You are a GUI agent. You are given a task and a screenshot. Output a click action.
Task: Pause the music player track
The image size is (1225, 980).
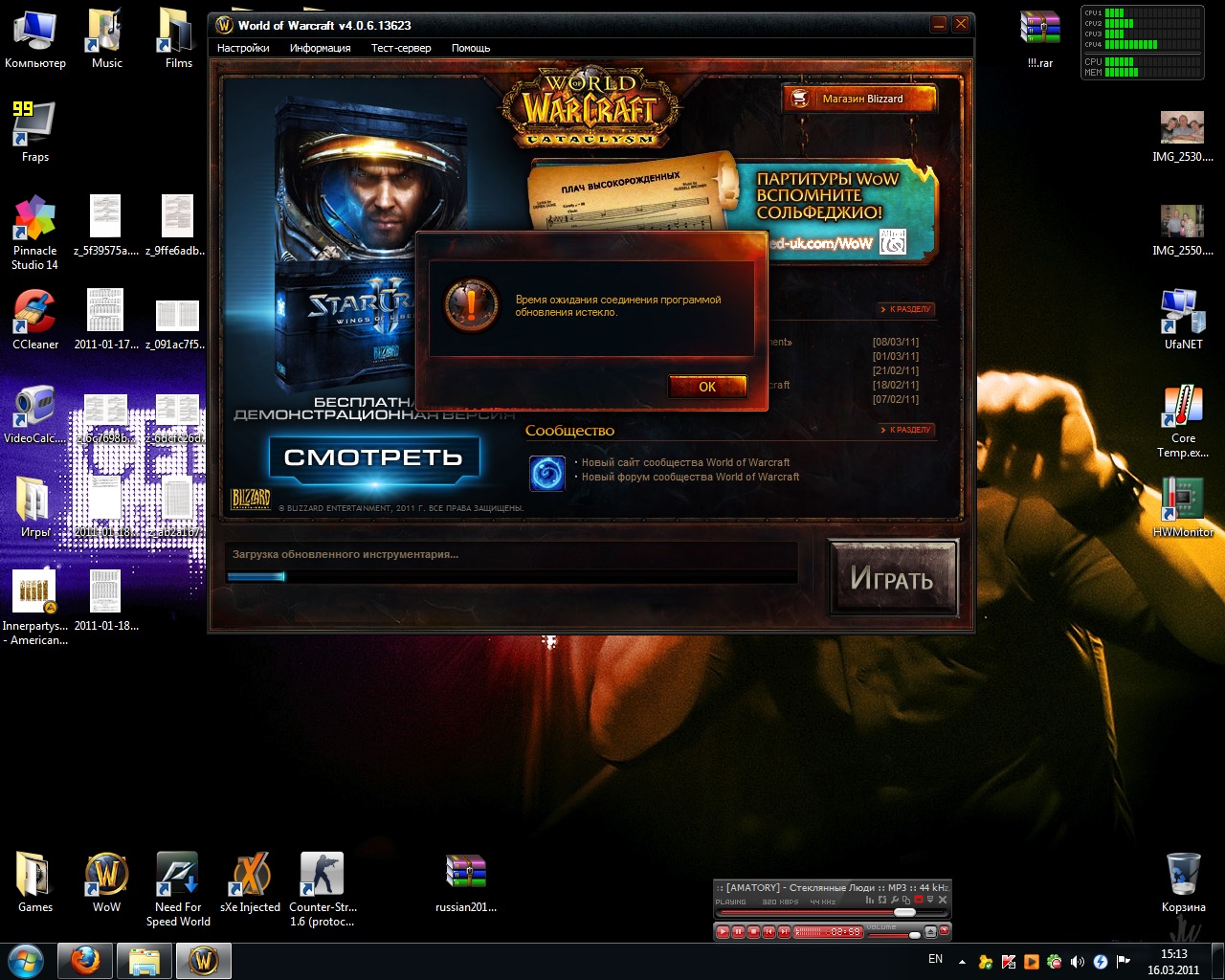coord(738,932)
